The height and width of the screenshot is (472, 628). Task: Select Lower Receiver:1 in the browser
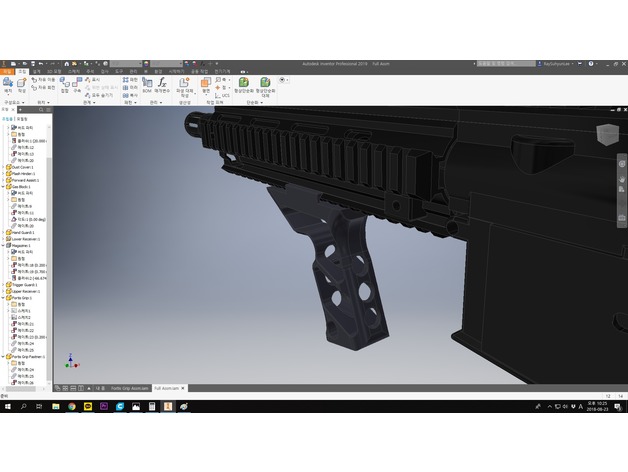[25, 239]
